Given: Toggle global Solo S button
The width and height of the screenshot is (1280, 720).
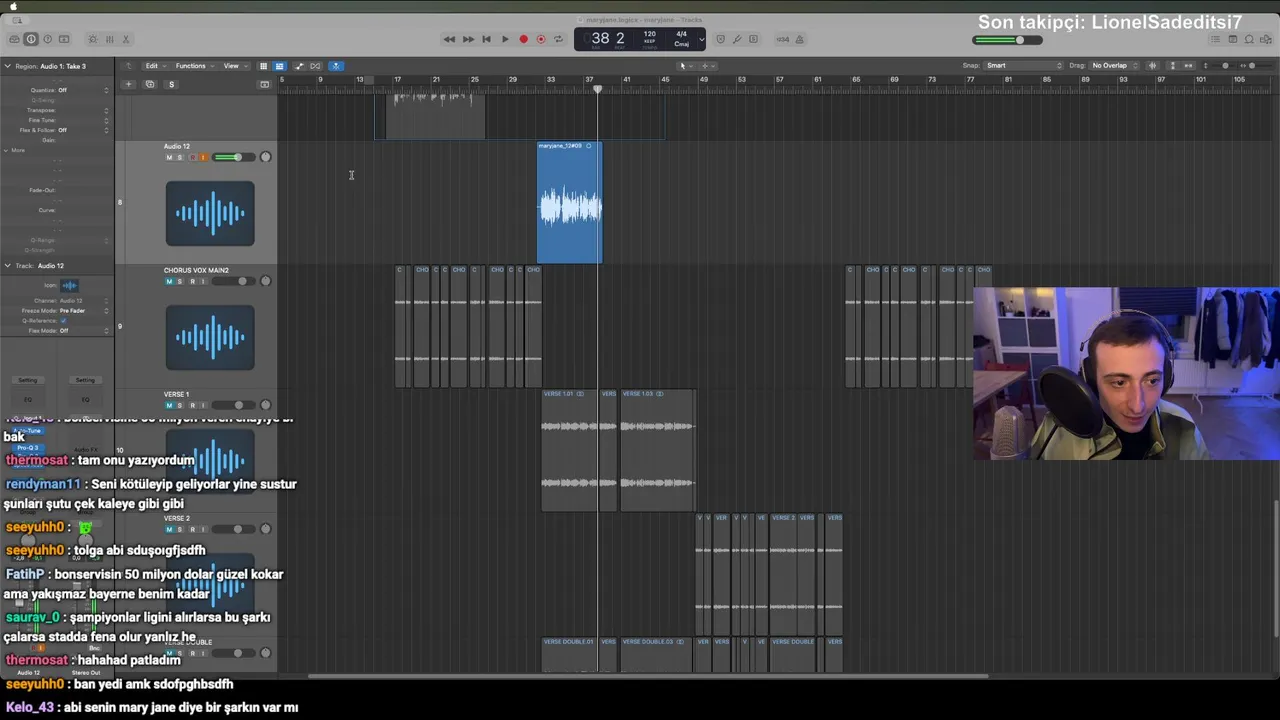Looking at the screenshot, I should (x=171, y=84).
